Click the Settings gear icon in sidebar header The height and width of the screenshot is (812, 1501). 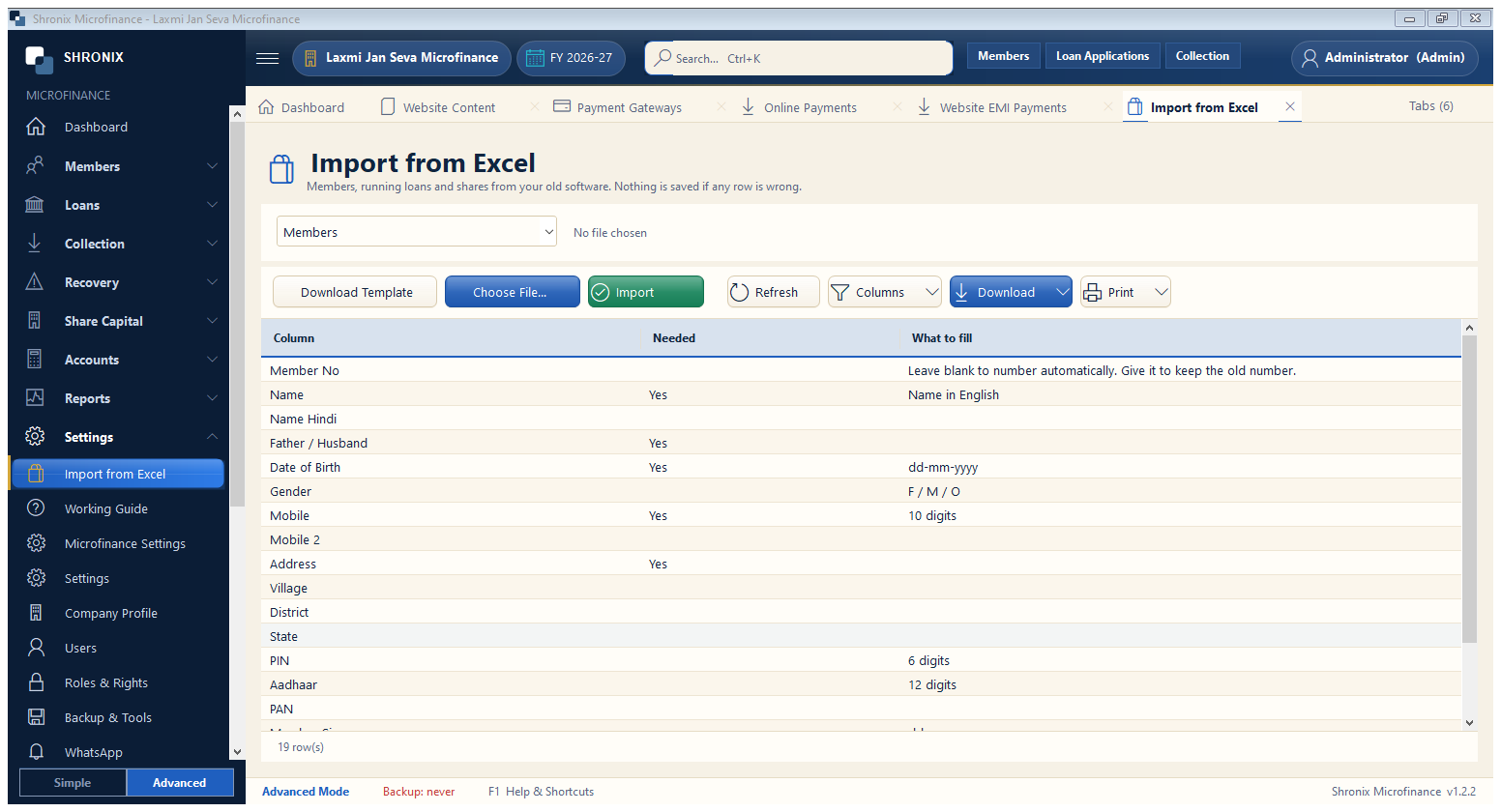[35, 436]
